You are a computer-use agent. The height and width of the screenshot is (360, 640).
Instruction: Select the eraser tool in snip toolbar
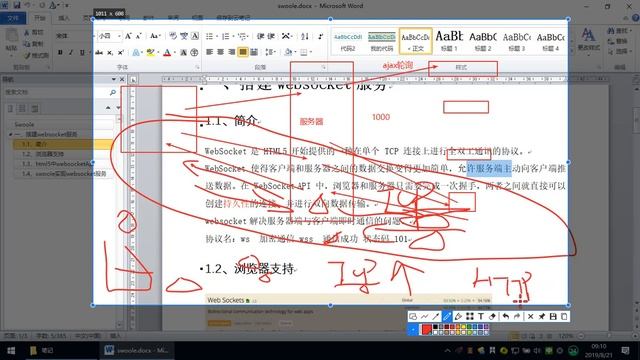(x=492, y=316)
